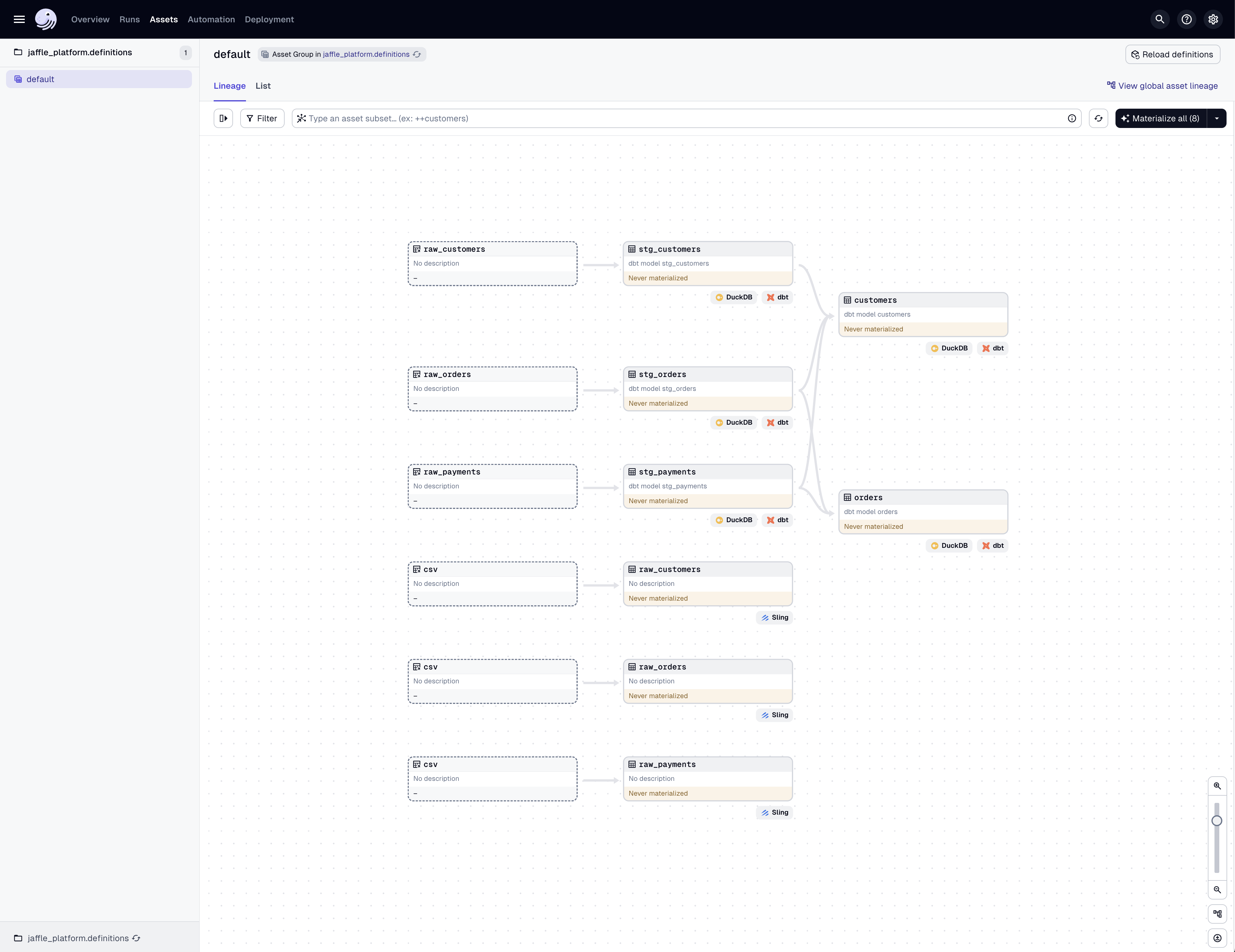Screen dimensions: 1235x952
Task: Click the graph zoom slider handle
Action: tap(1217, 820)
